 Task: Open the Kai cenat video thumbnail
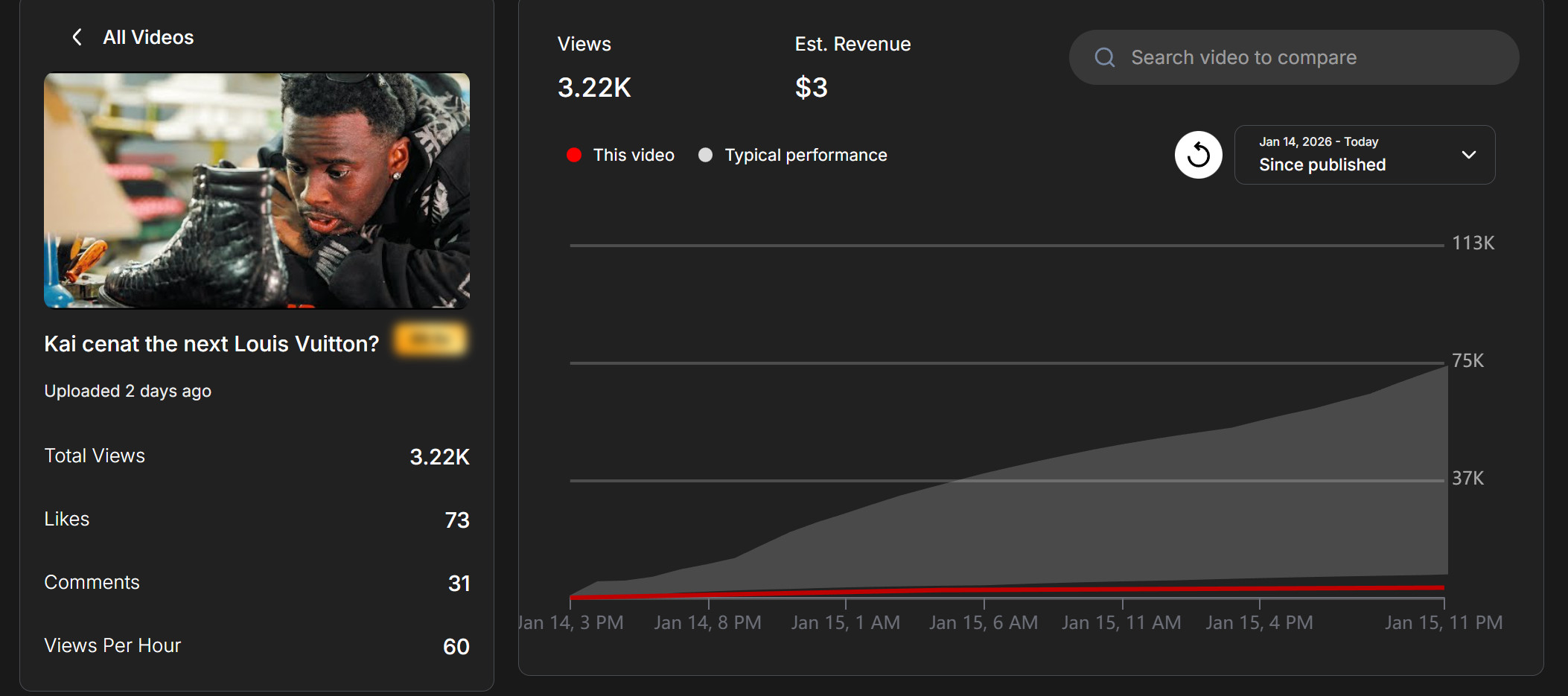point(257,191)
